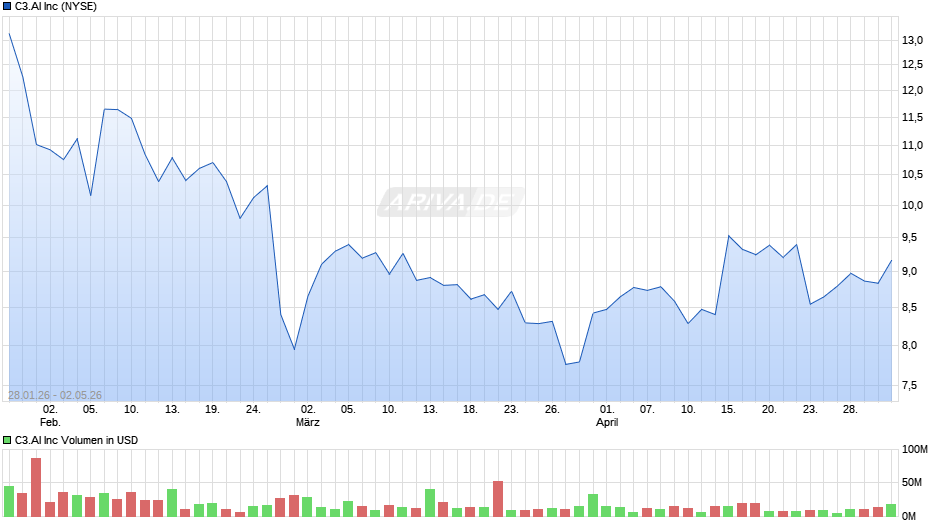
Task: Click the blue C3.AI Inc legend swatch
Action: 7,7
